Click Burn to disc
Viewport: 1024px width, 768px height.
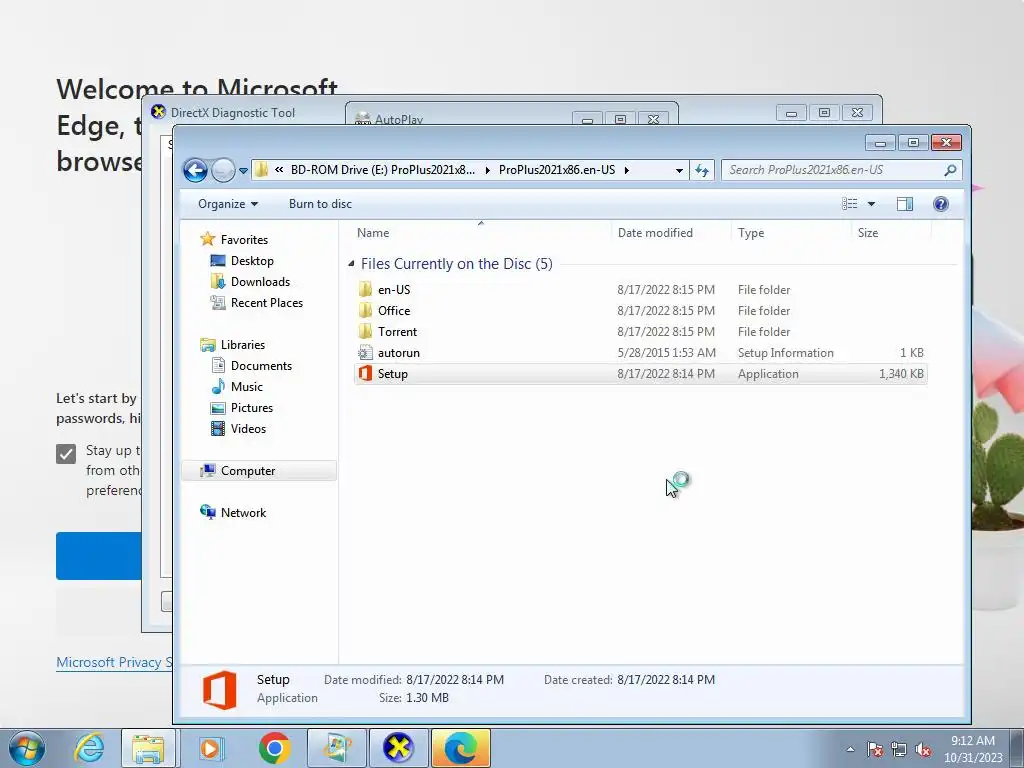(x=320, y=204)
